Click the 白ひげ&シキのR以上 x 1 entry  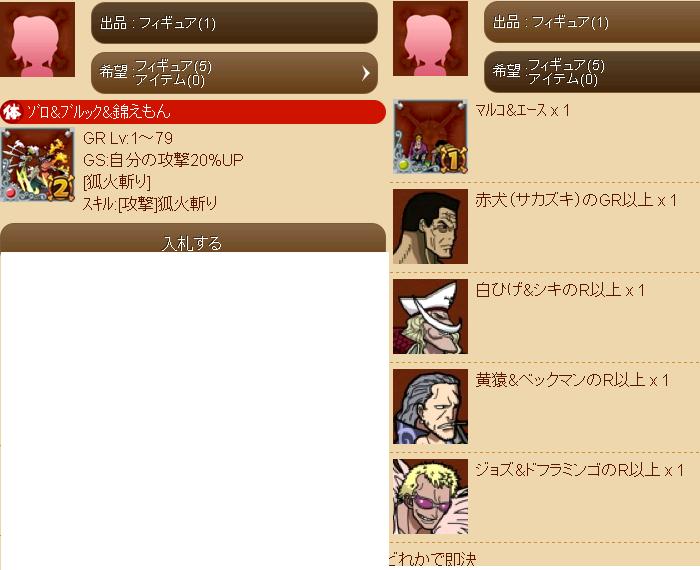560,290
